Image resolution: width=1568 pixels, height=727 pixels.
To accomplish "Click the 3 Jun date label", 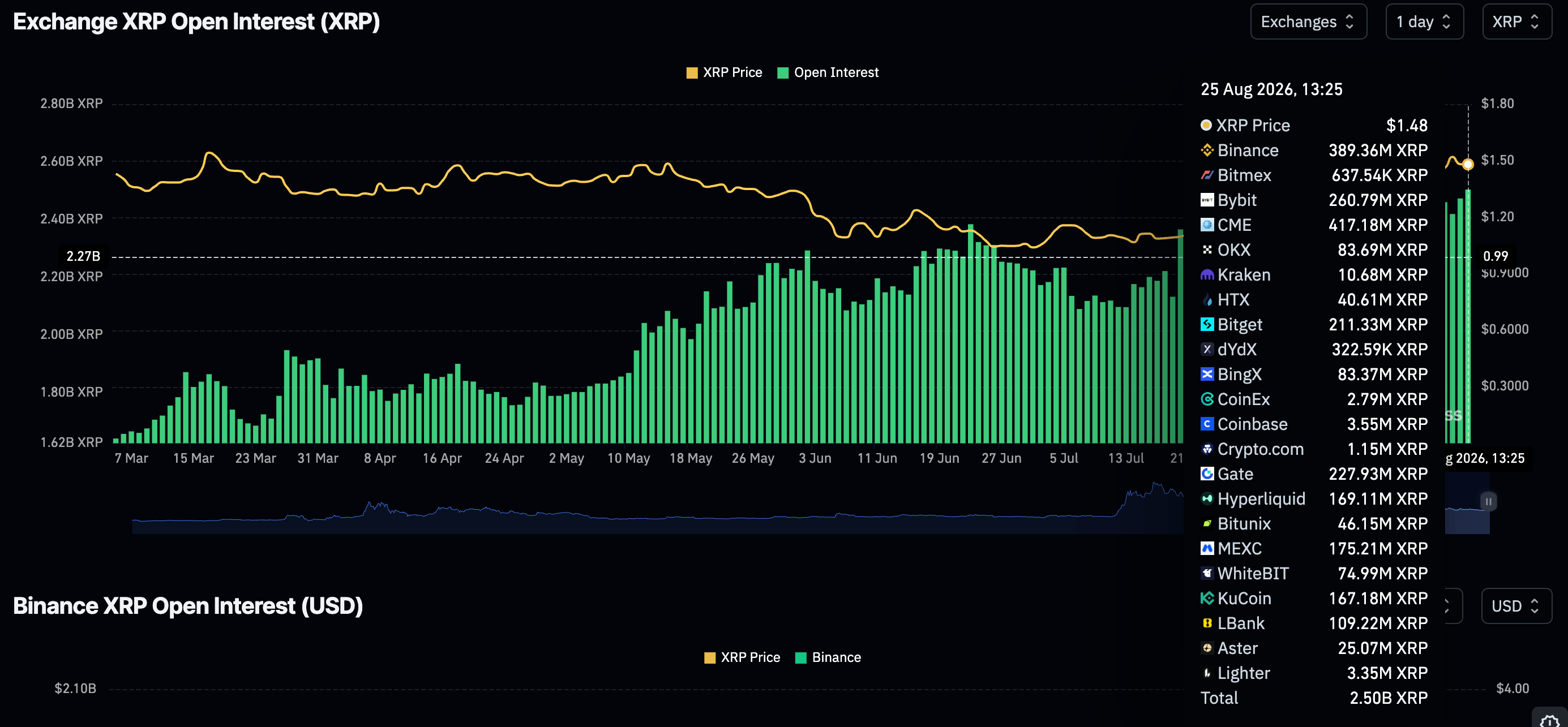I will click(815, 458).
